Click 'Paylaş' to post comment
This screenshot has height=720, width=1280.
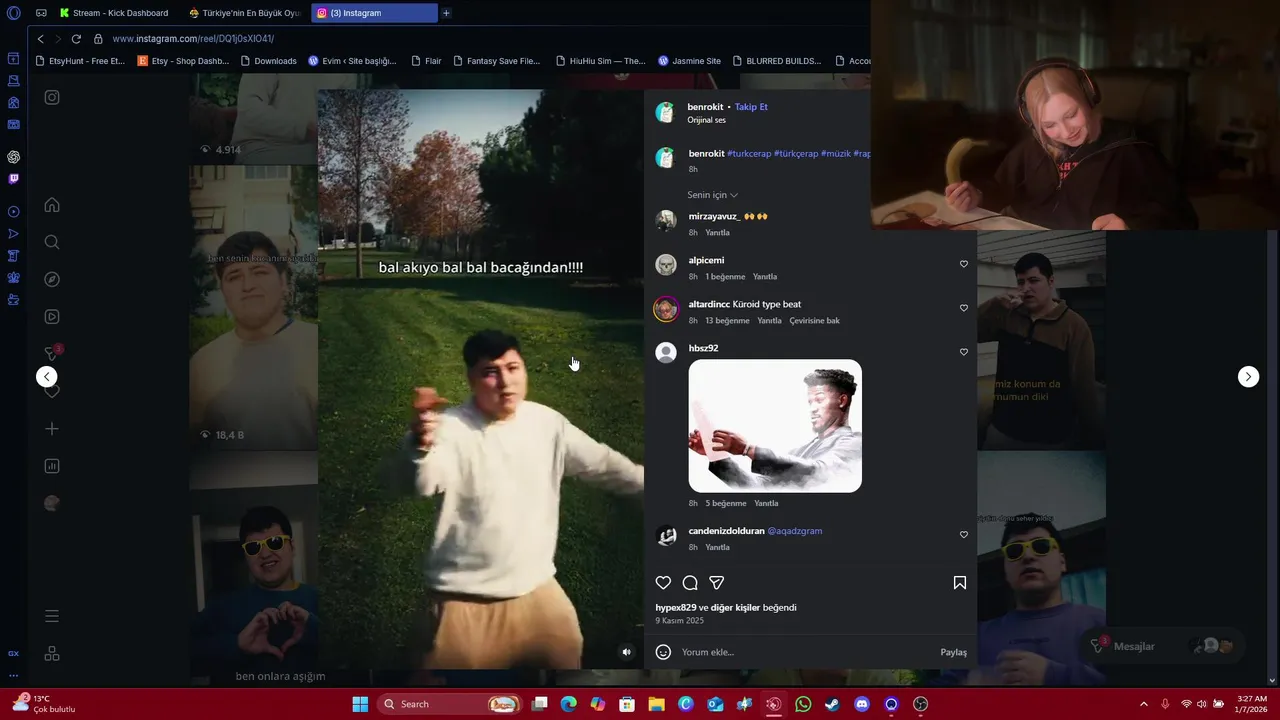pyautogui.click(x=953, y=652)
